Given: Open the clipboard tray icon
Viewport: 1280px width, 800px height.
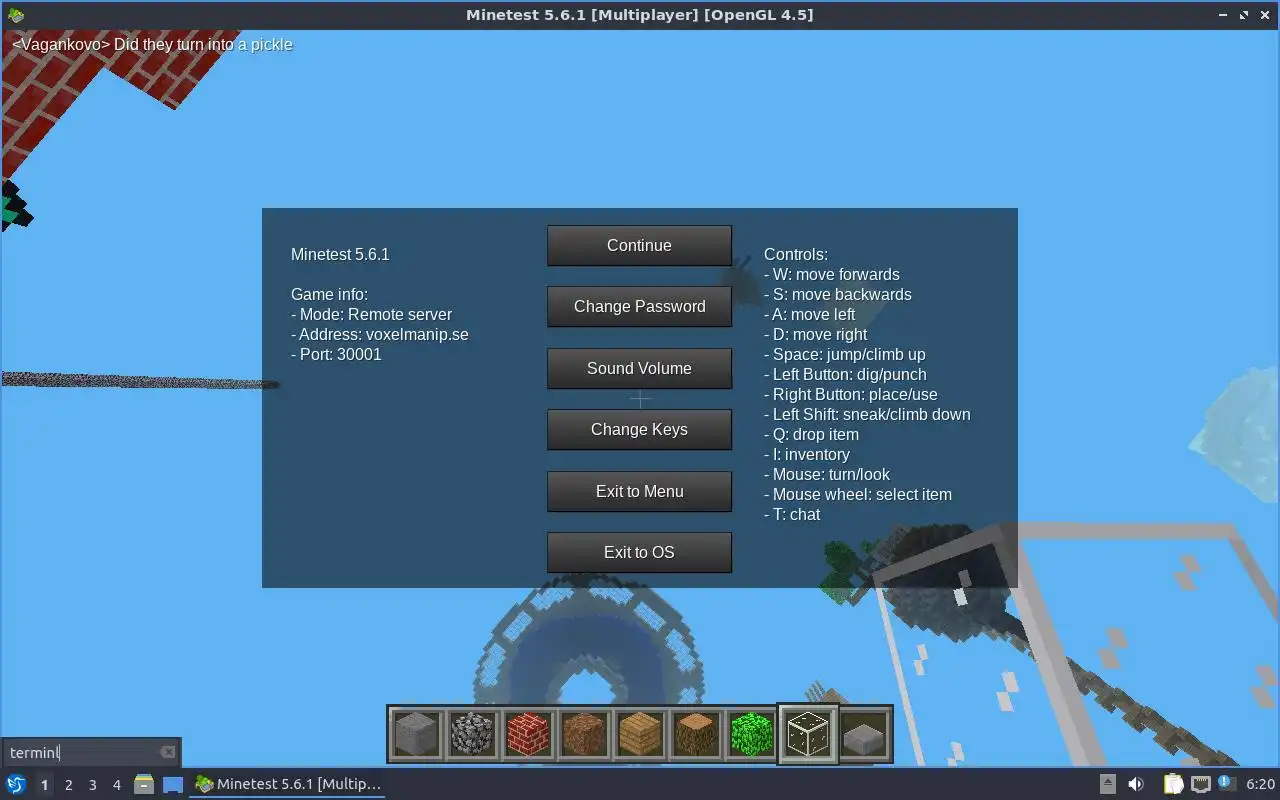Looking at the screenshot, I should coord(1173,784).
